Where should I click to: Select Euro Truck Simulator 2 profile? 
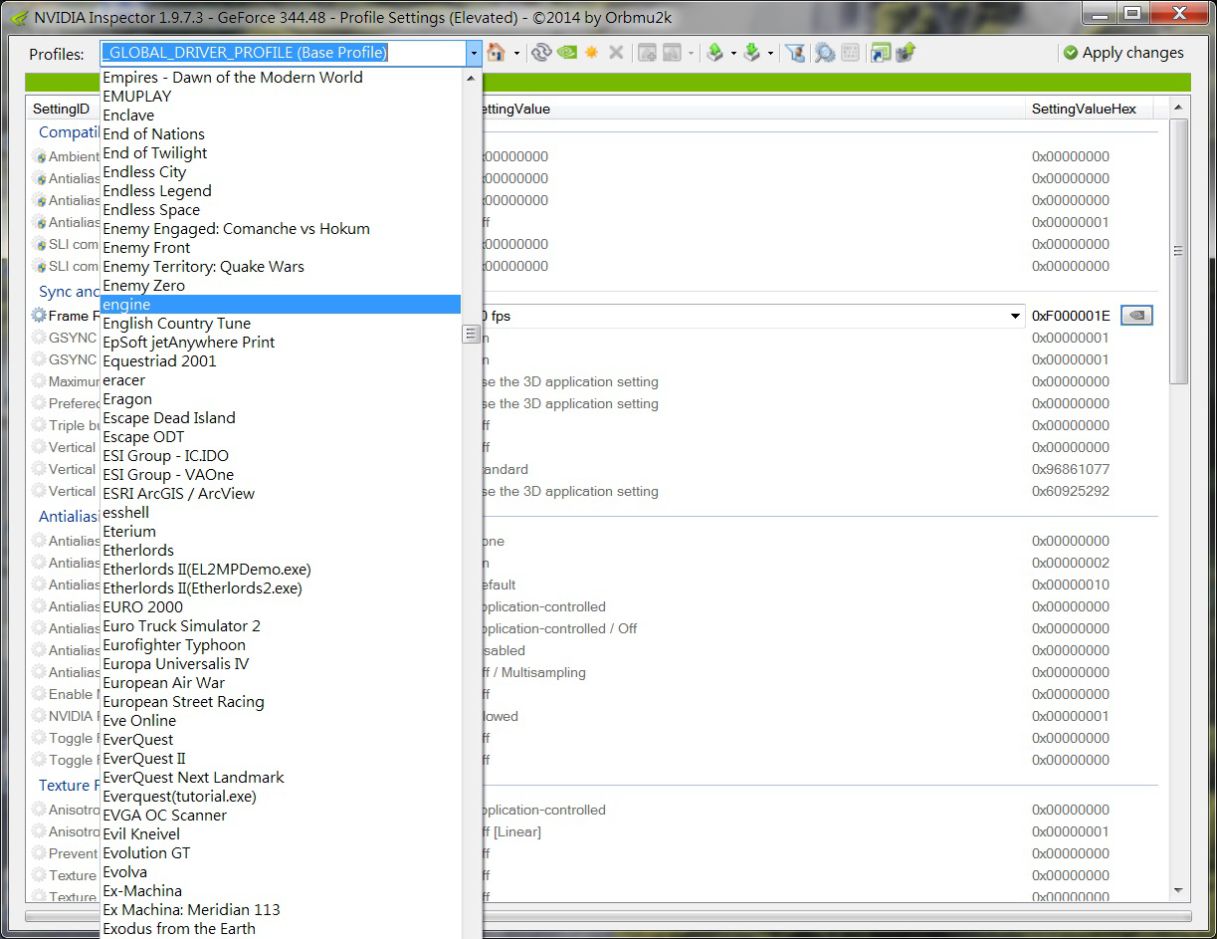[x=181, y=626]
